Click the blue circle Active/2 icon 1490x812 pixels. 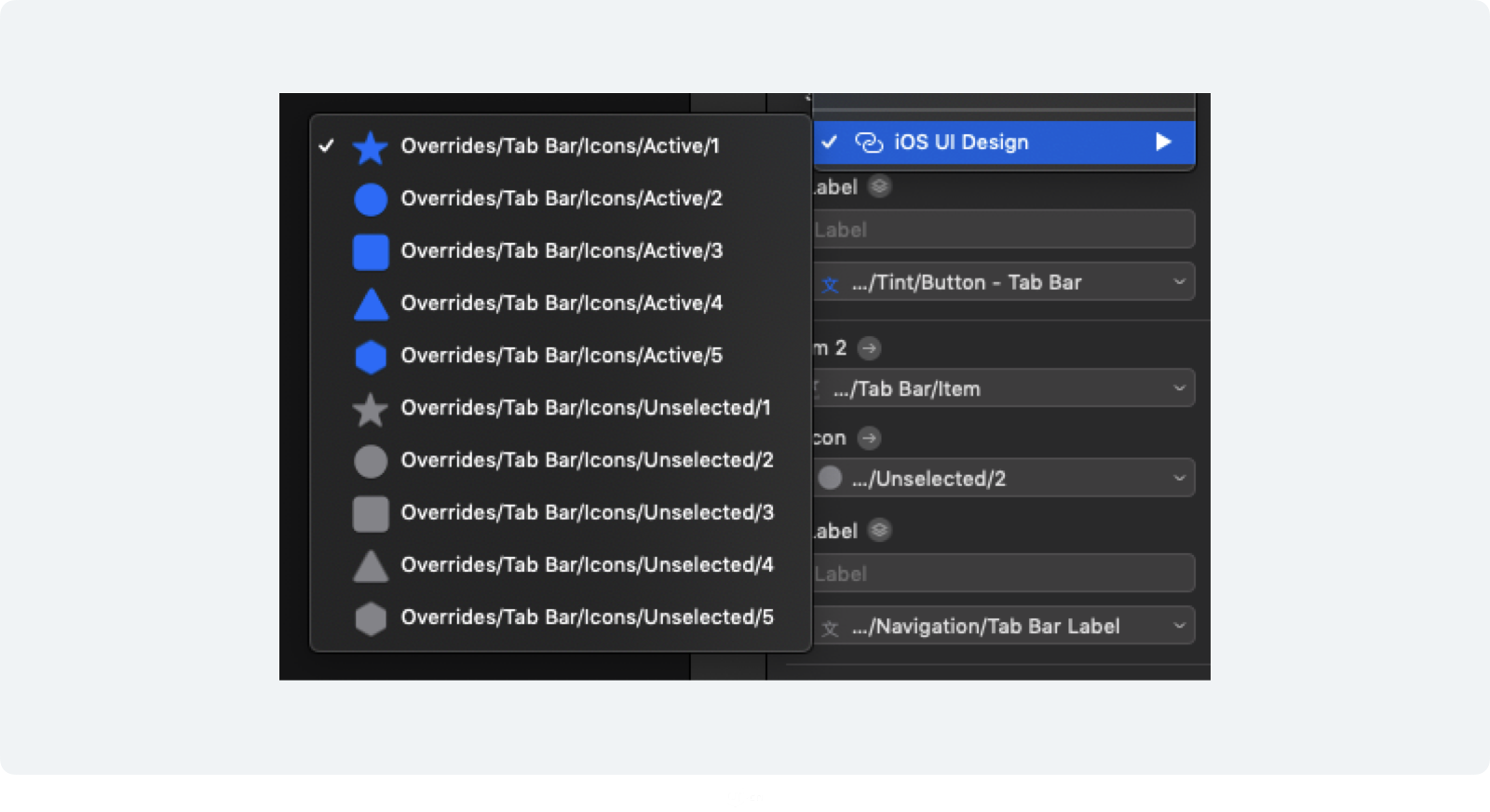[370, 199]
